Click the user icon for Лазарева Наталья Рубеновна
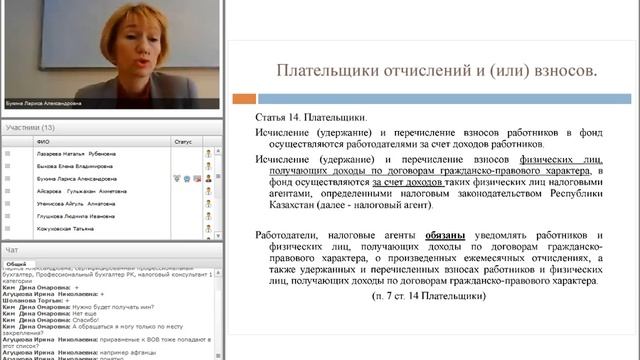This screenshot has width=640, height=360. pos(208,153)
